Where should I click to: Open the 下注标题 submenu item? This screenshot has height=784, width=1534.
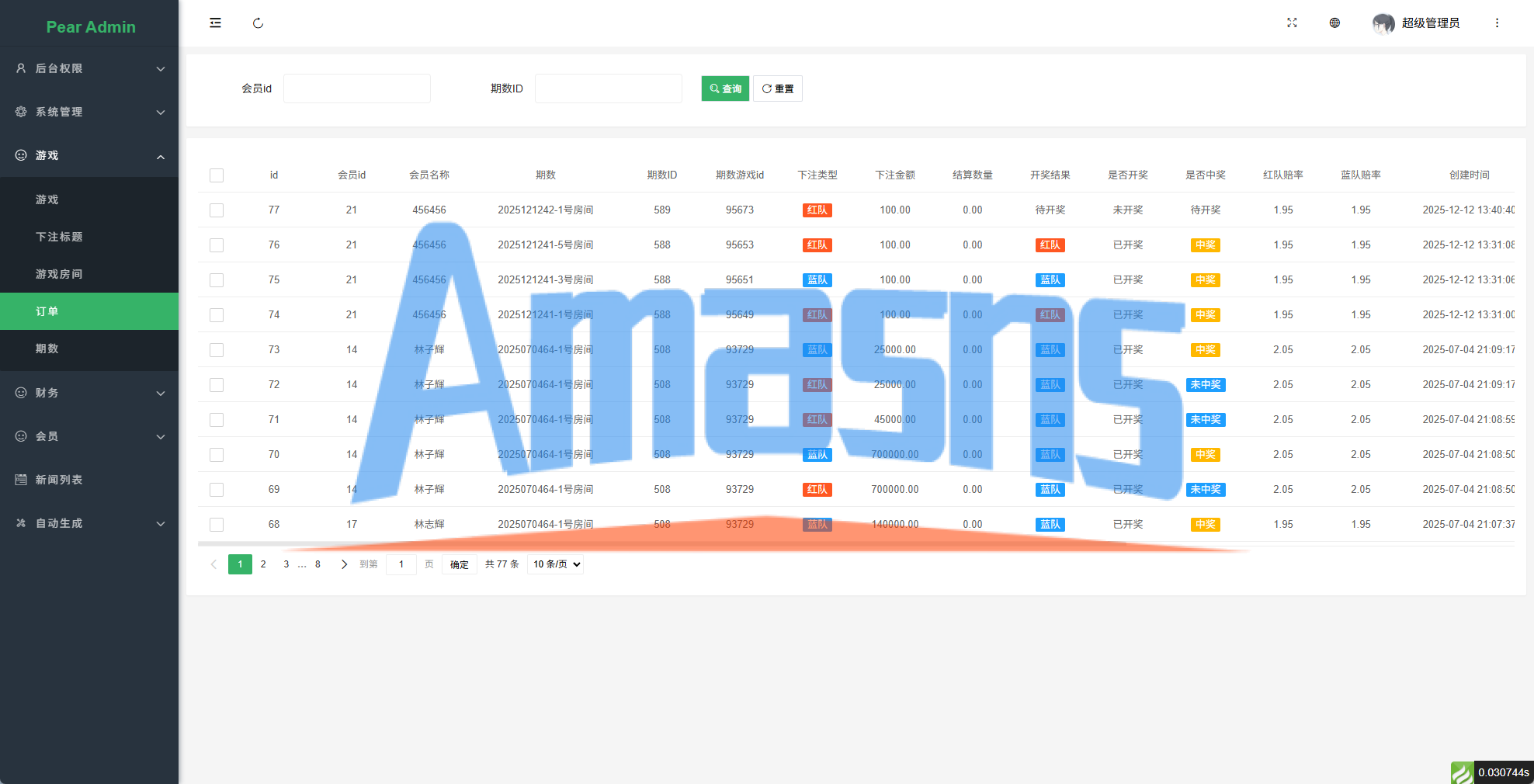(x=89, y=237)
